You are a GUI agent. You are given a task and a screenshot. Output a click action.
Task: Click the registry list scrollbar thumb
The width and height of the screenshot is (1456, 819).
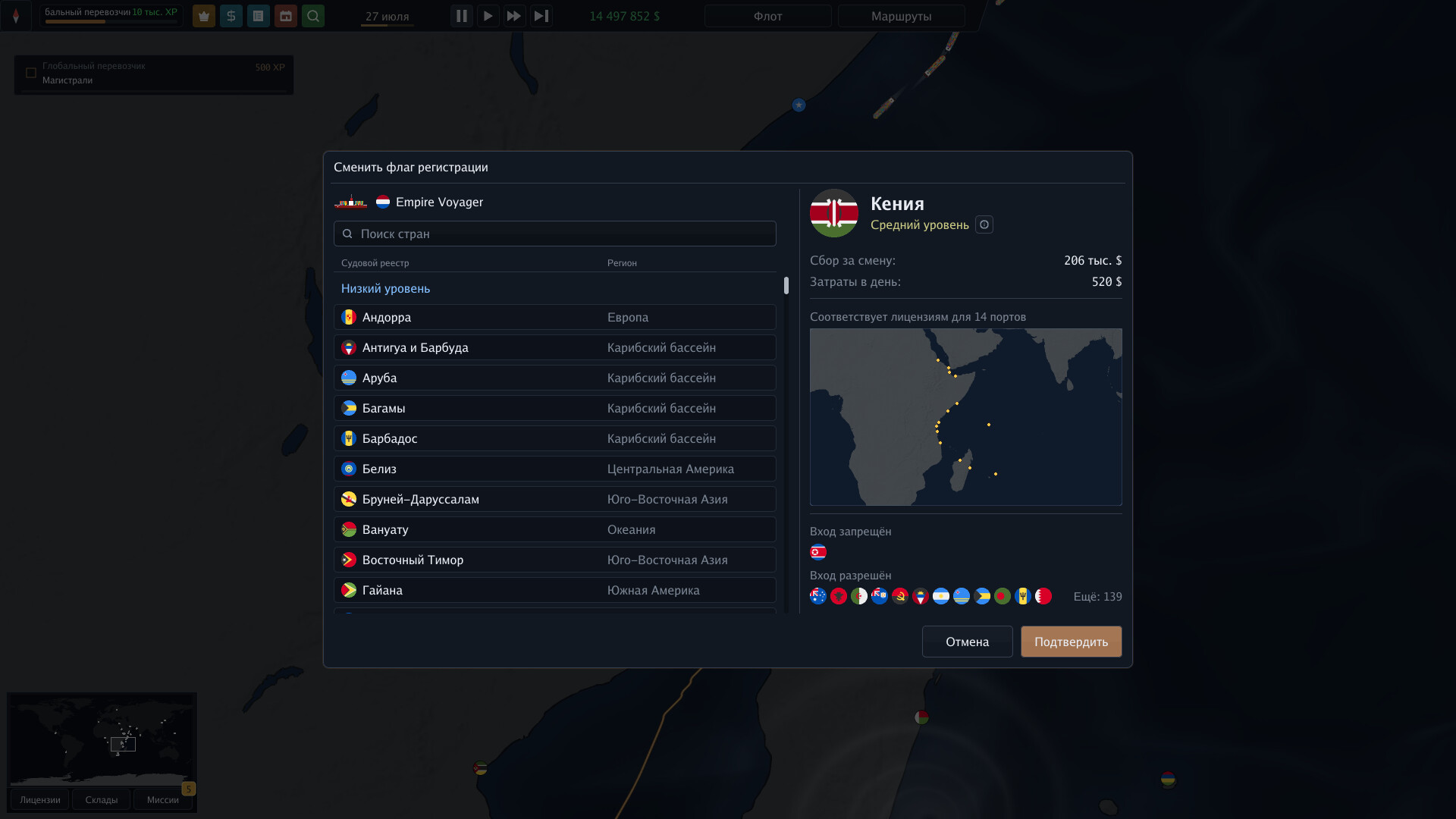click(x=786, y=285)
